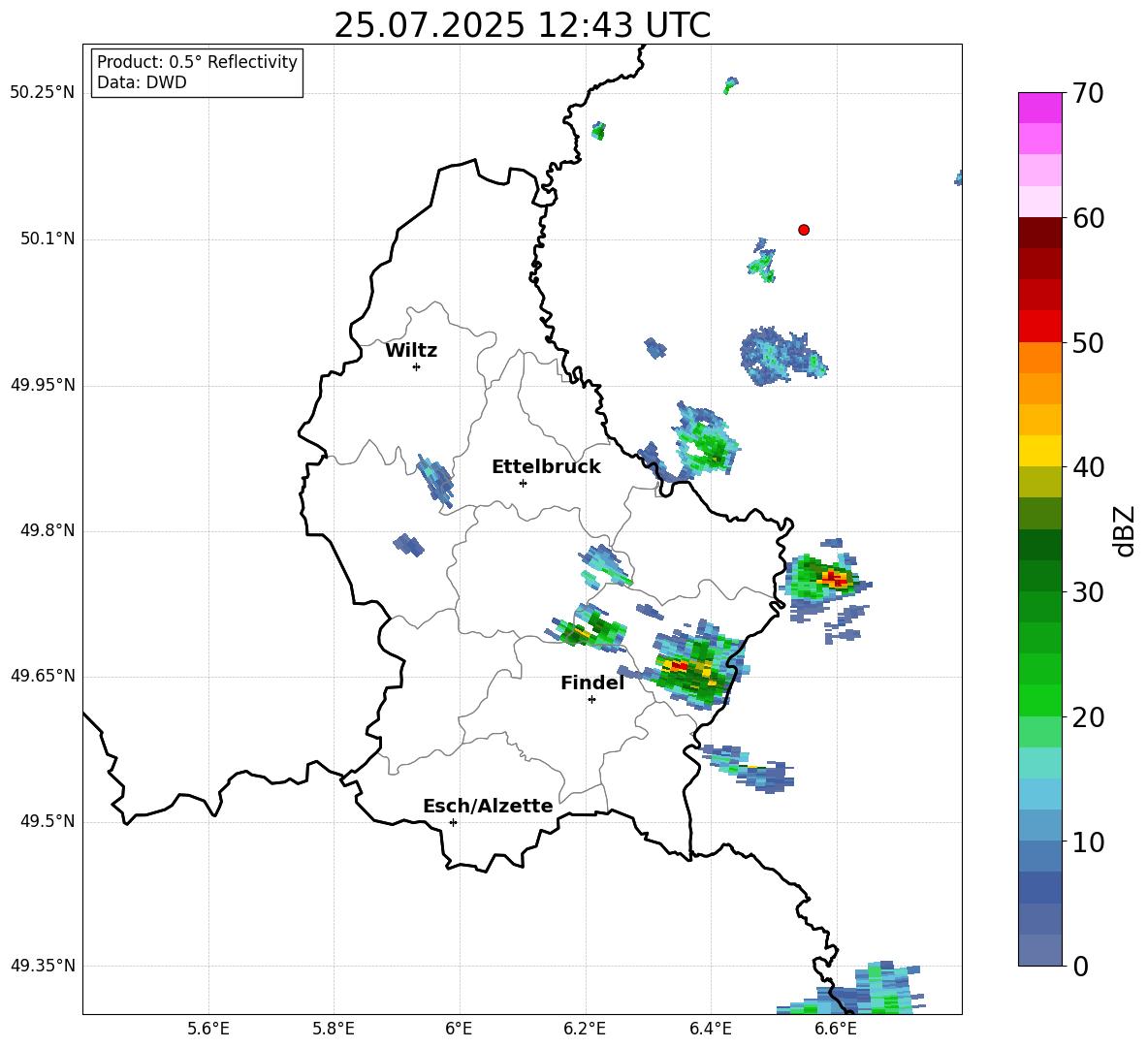This screenshot has width=1148, height=1048.
Task: Click the red dot marker on the map
Action: tap(803, 230)
